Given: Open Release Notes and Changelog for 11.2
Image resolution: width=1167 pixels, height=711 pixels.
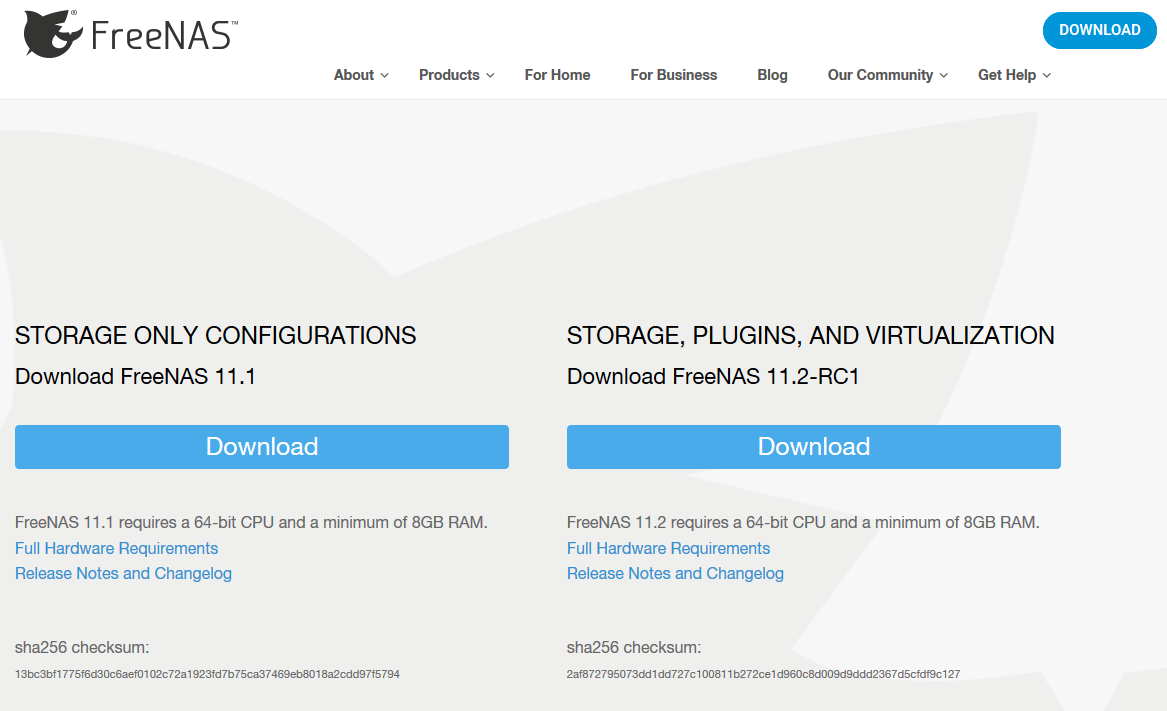Looking at the screenshot, I should pos(675,574).
